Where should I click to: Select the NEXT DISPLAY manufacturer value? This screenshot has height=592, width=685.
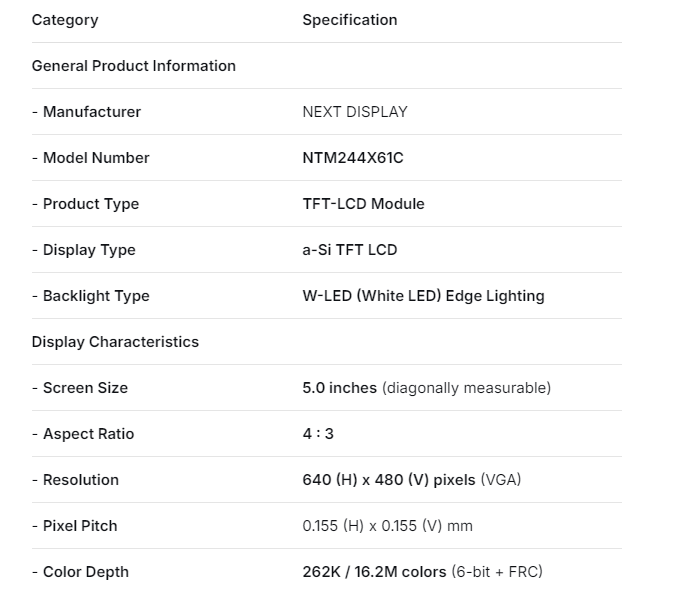355,112
